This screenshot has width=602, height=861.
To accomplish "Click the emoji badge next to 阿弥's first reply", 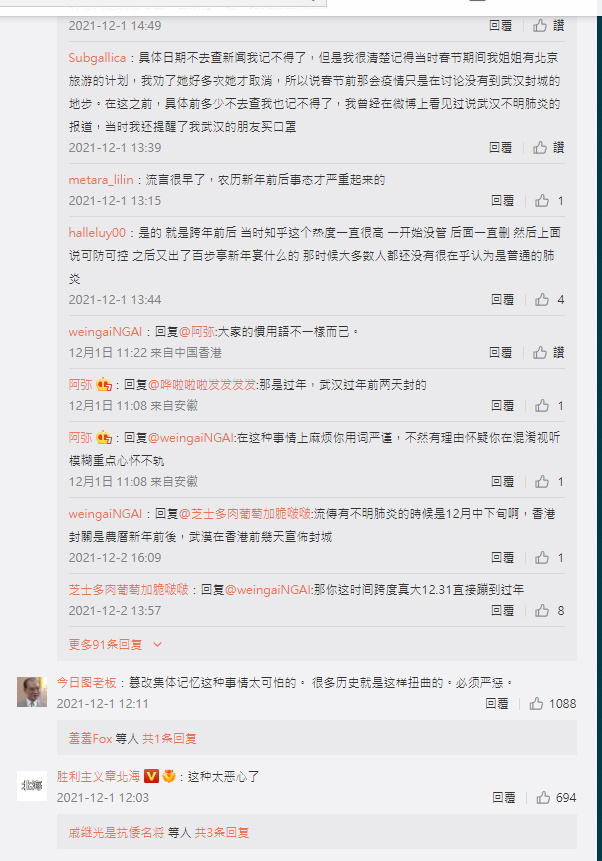I will pos(104,384).
